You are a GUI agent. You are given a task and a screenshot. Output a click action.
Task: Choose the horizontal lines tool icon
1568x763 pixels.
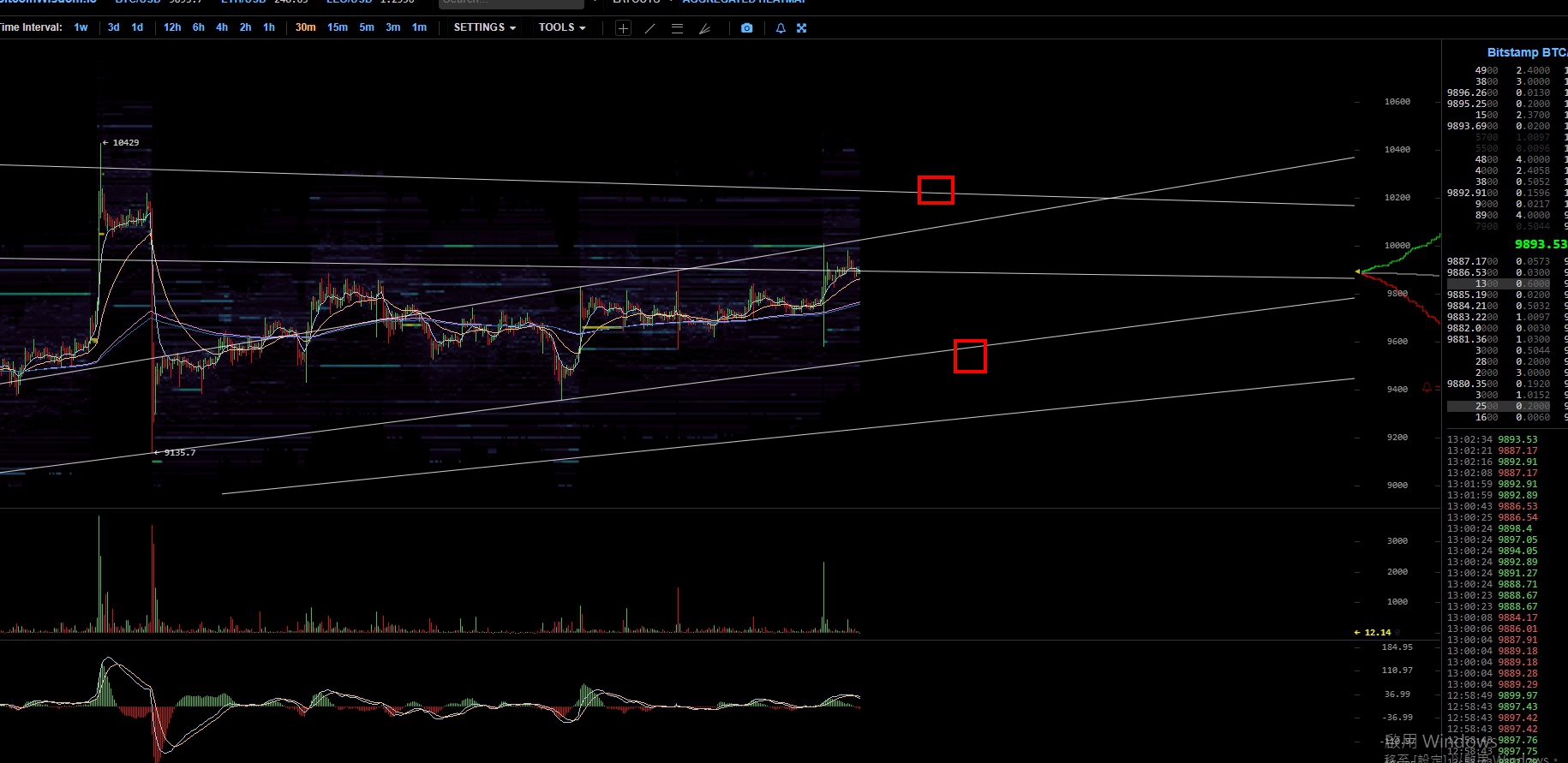click(x=677, y=28)
